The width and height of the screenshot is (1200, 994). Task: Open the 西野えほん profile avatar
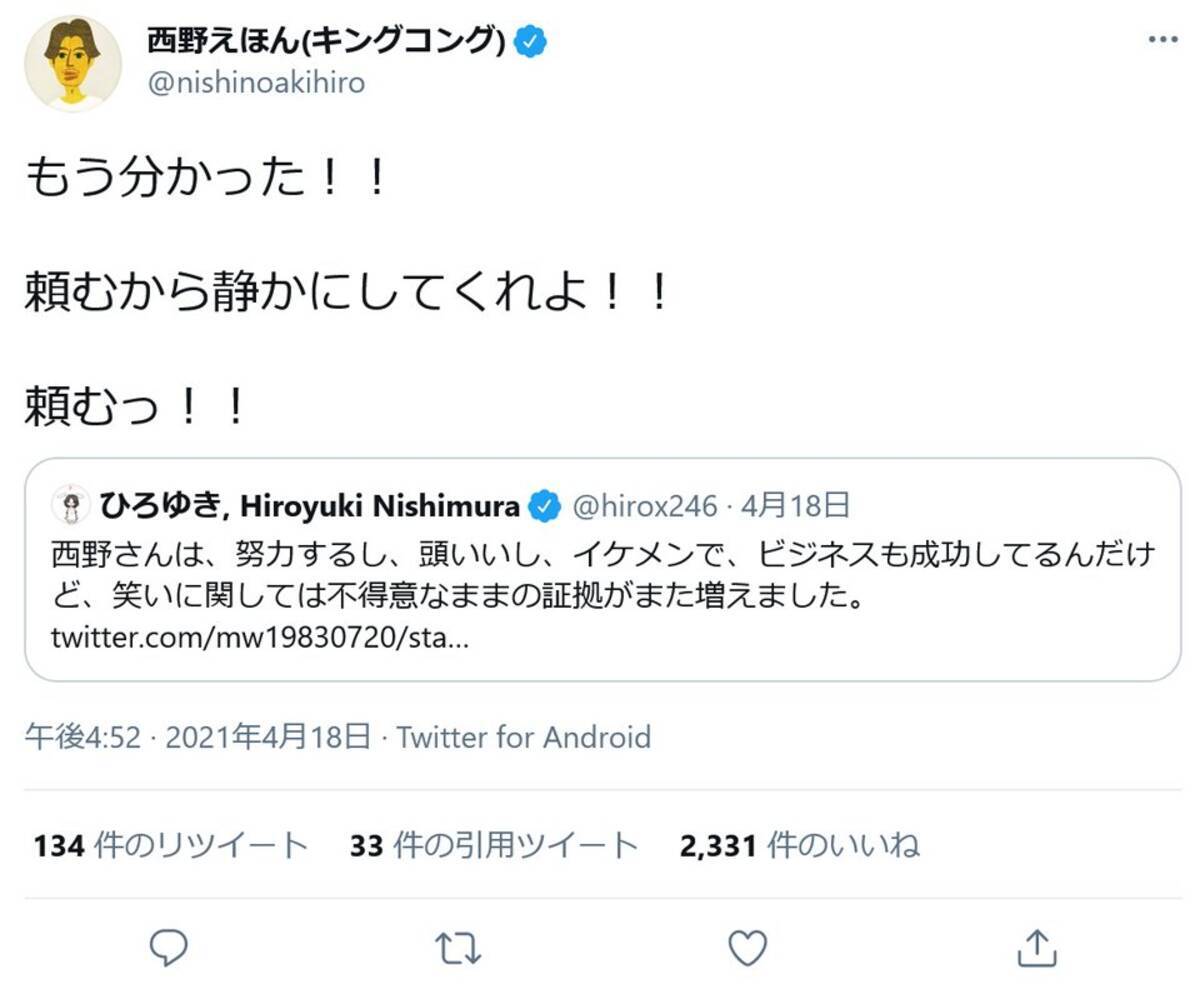click(73, 64)
